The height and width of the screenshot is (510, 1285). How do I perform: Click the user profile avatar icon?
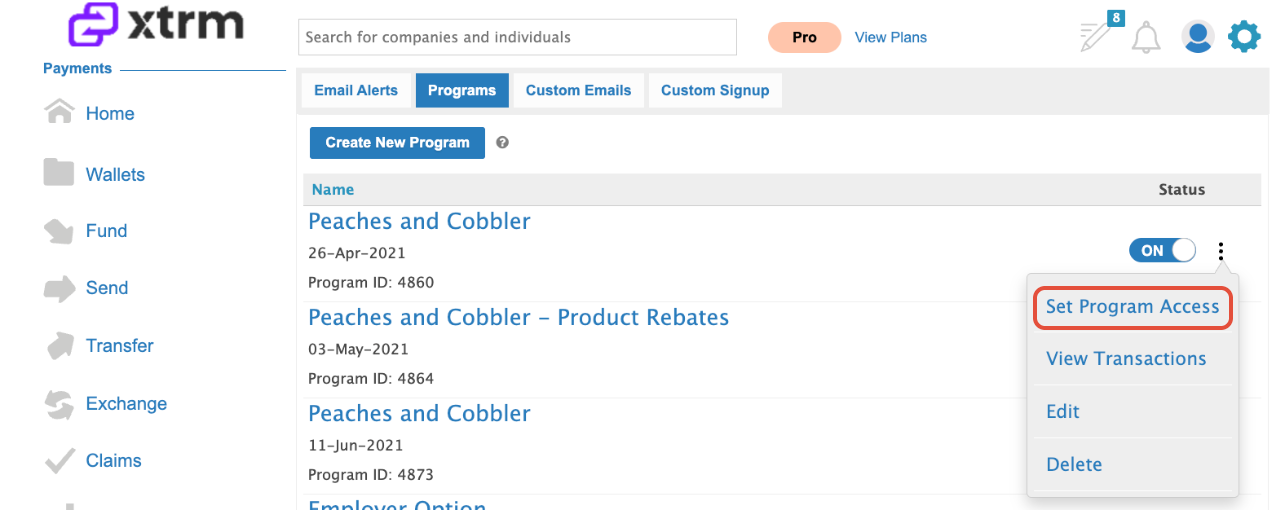[1197, 37]
